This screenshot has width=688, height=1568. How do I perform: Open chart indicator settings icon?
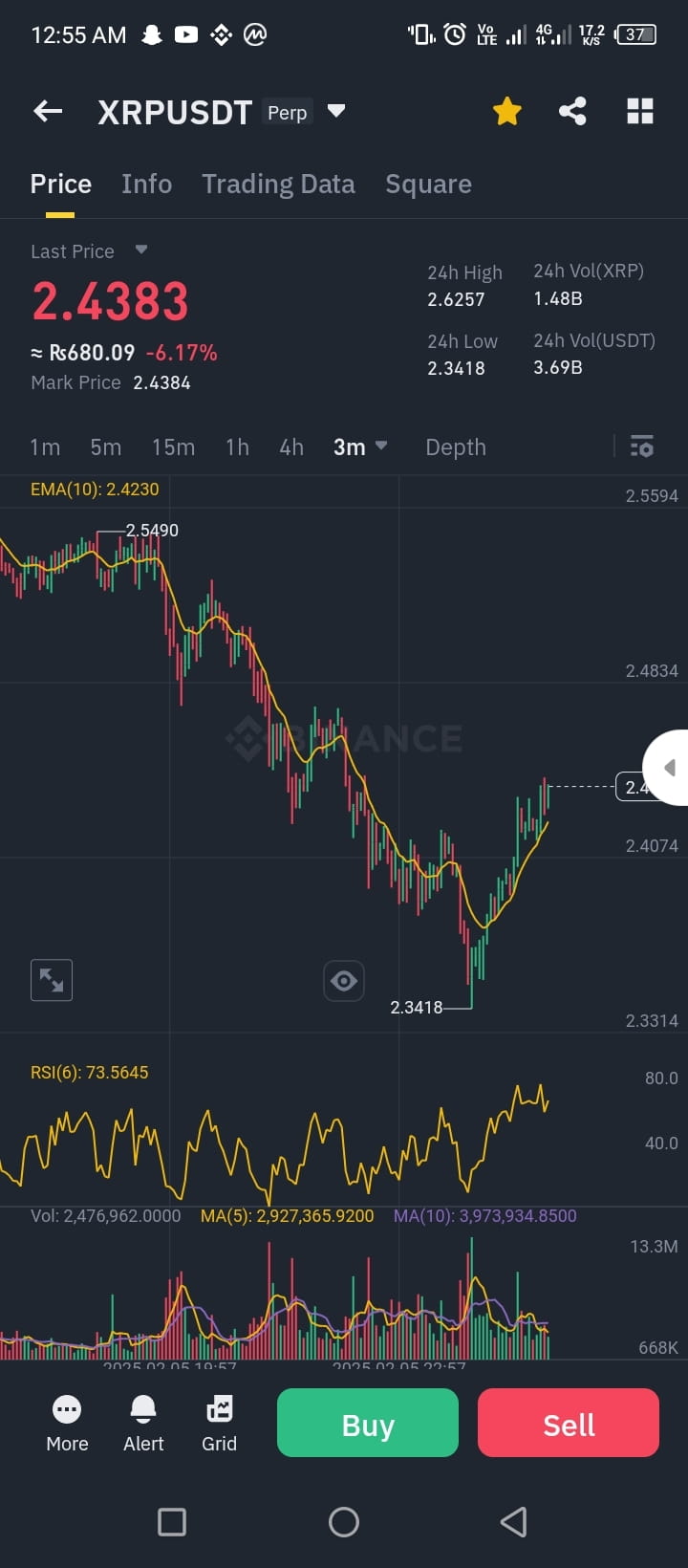click(x=642, y=446)
